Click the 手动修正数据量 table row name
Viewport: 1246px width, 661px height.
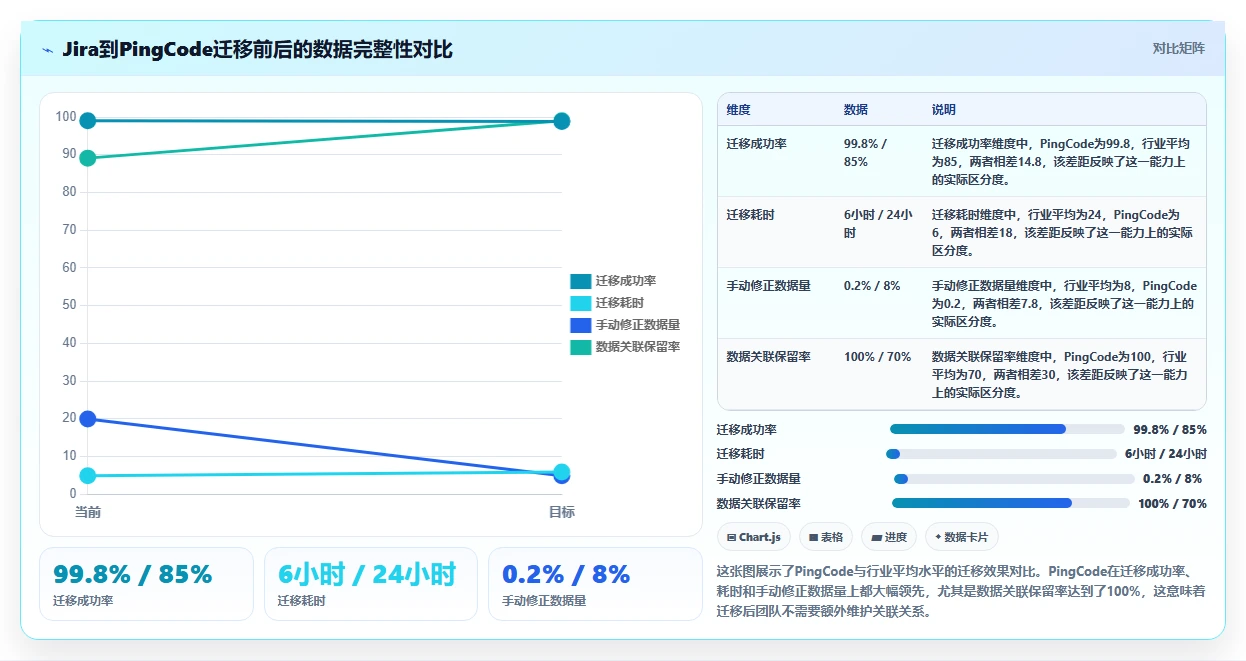click(x=768, y=286)
